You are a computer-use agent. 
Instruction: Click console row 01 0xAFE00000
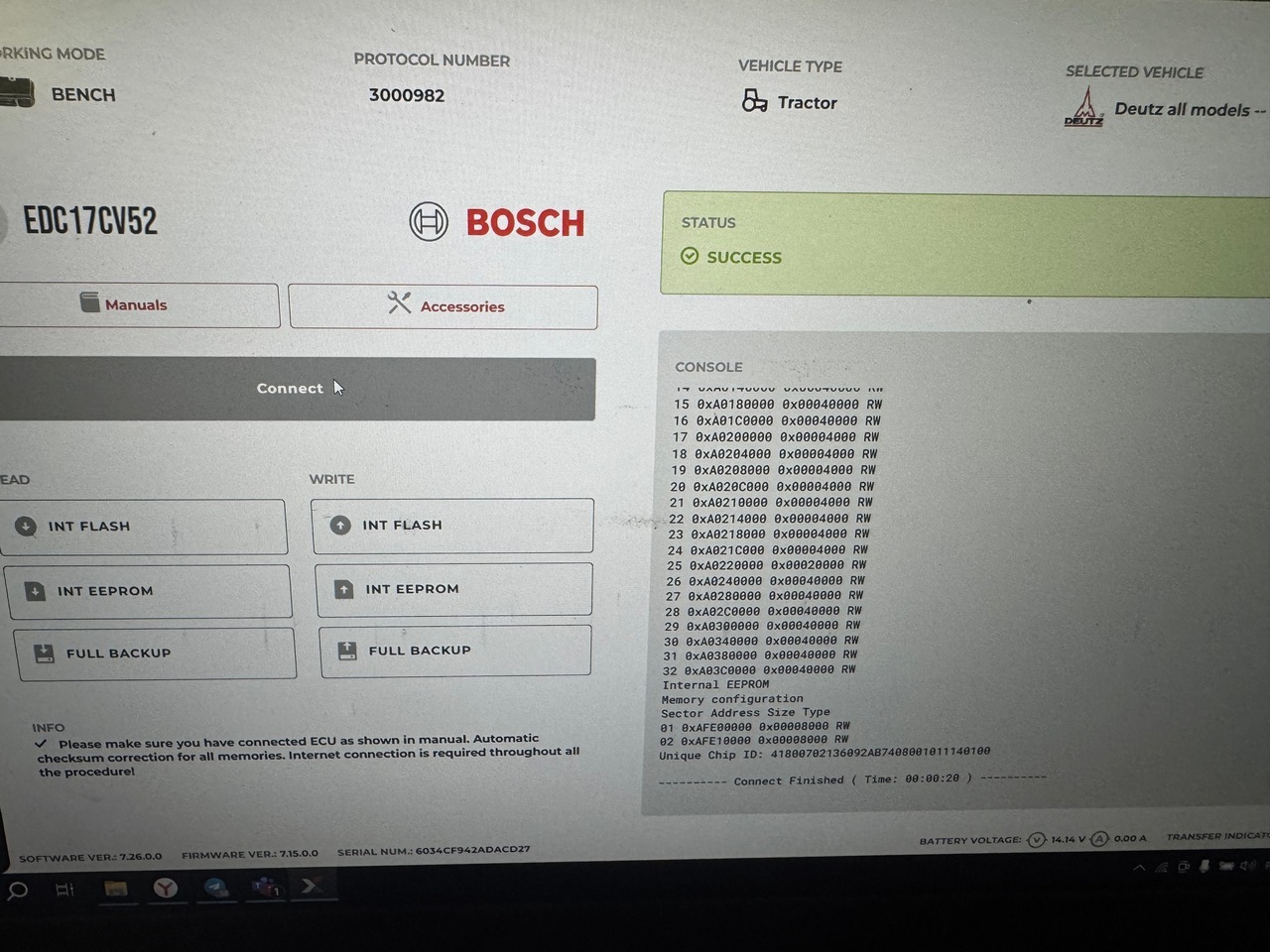tap(755, 727)
